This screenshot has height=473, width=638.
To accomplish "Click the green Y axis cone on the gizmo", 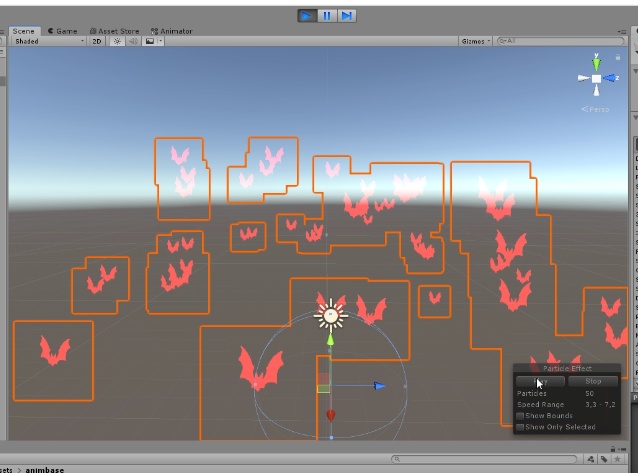I will (596, 63).
